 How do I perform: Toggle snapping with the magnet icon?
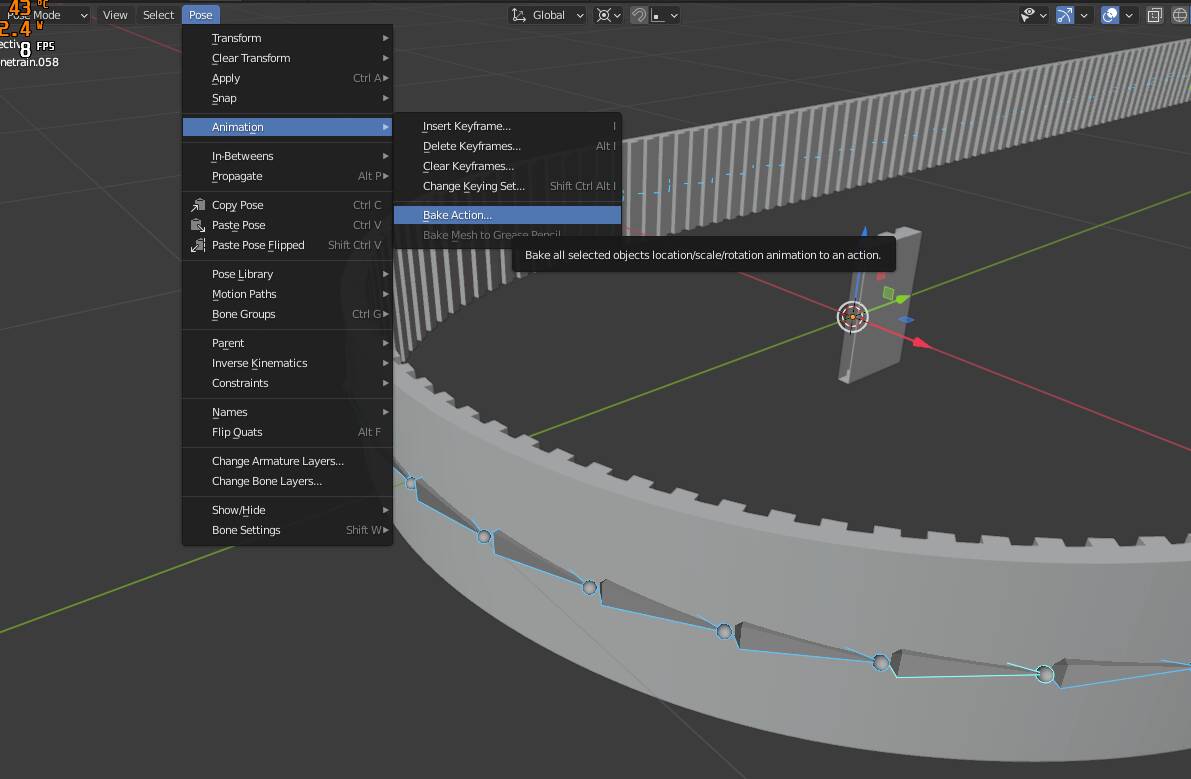point(639,15)
